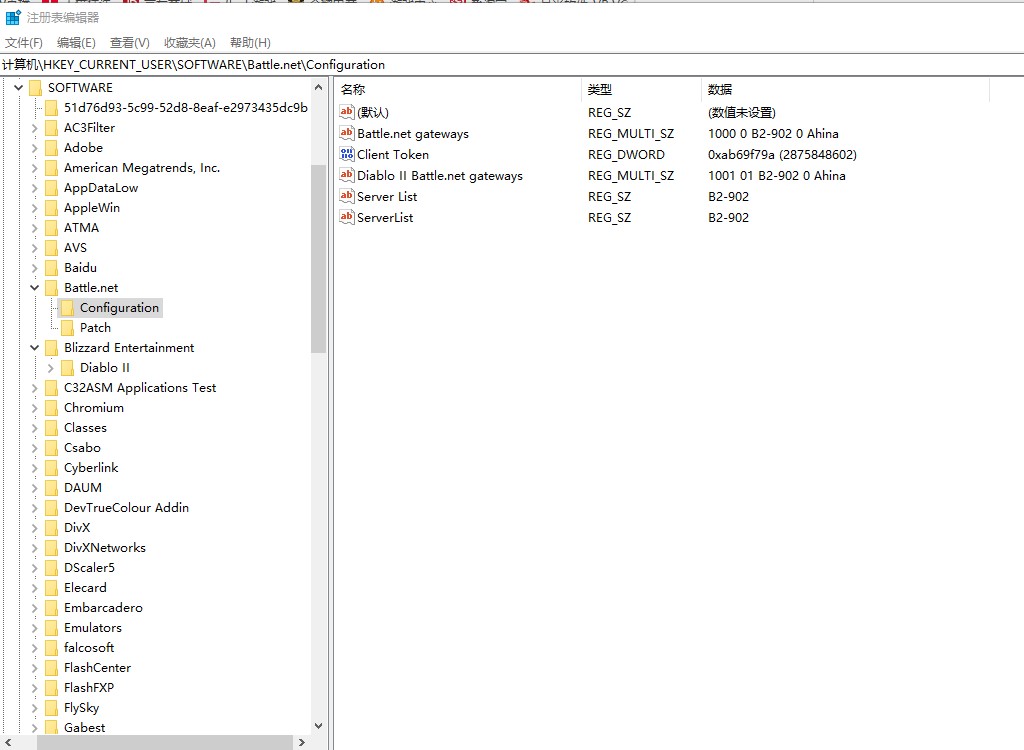Image resolution: width=1024 pixels, height=750 pixels.
Task: Click the tree scrollbar up arrow
Action: pos(318,88)
